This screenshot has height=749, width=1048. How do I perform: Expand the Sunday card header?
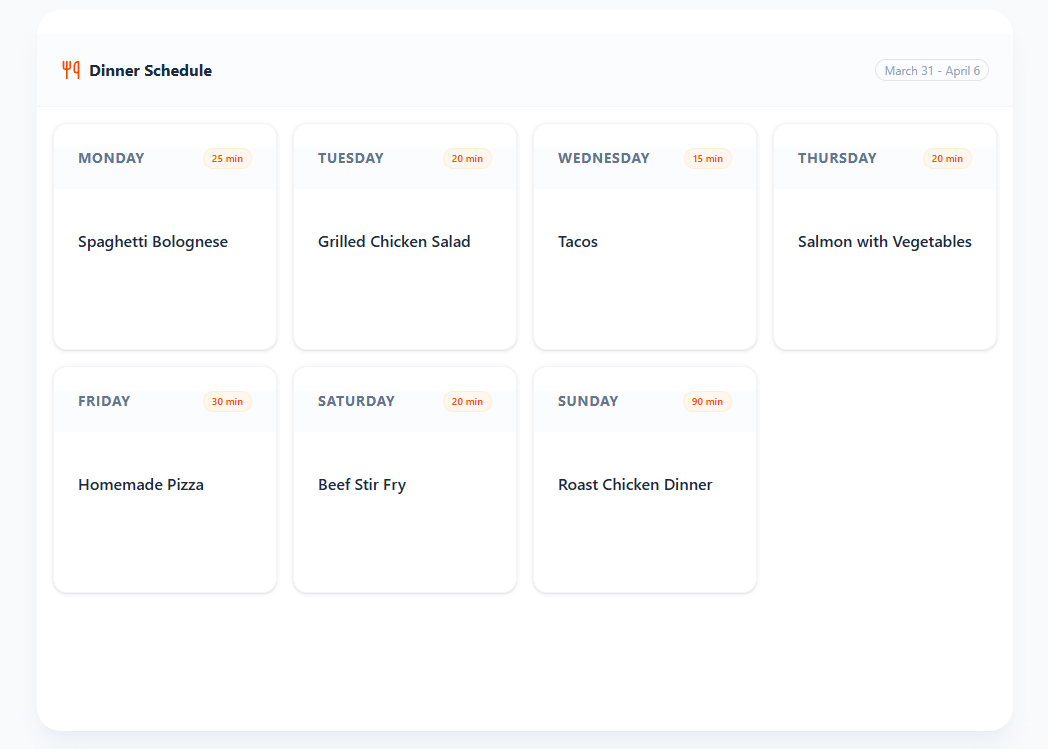point(644,401)
